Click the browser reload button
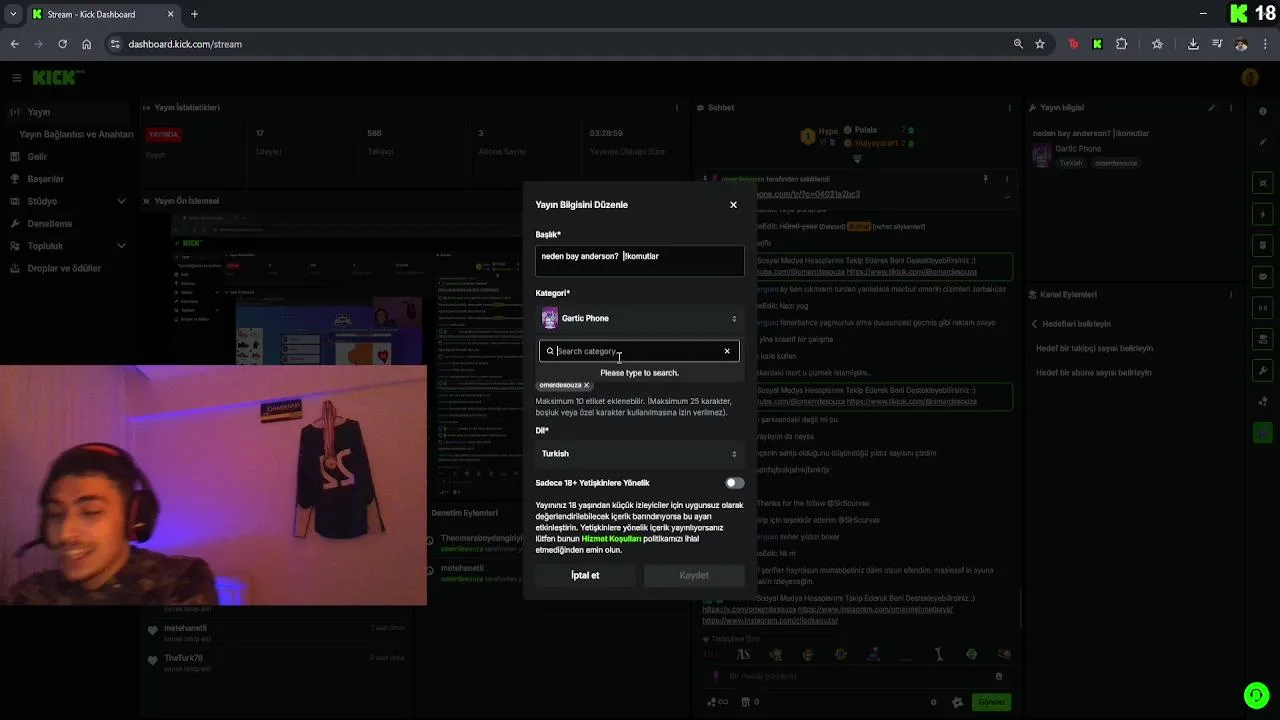The image size is (1280, 720). pos(62,44)
